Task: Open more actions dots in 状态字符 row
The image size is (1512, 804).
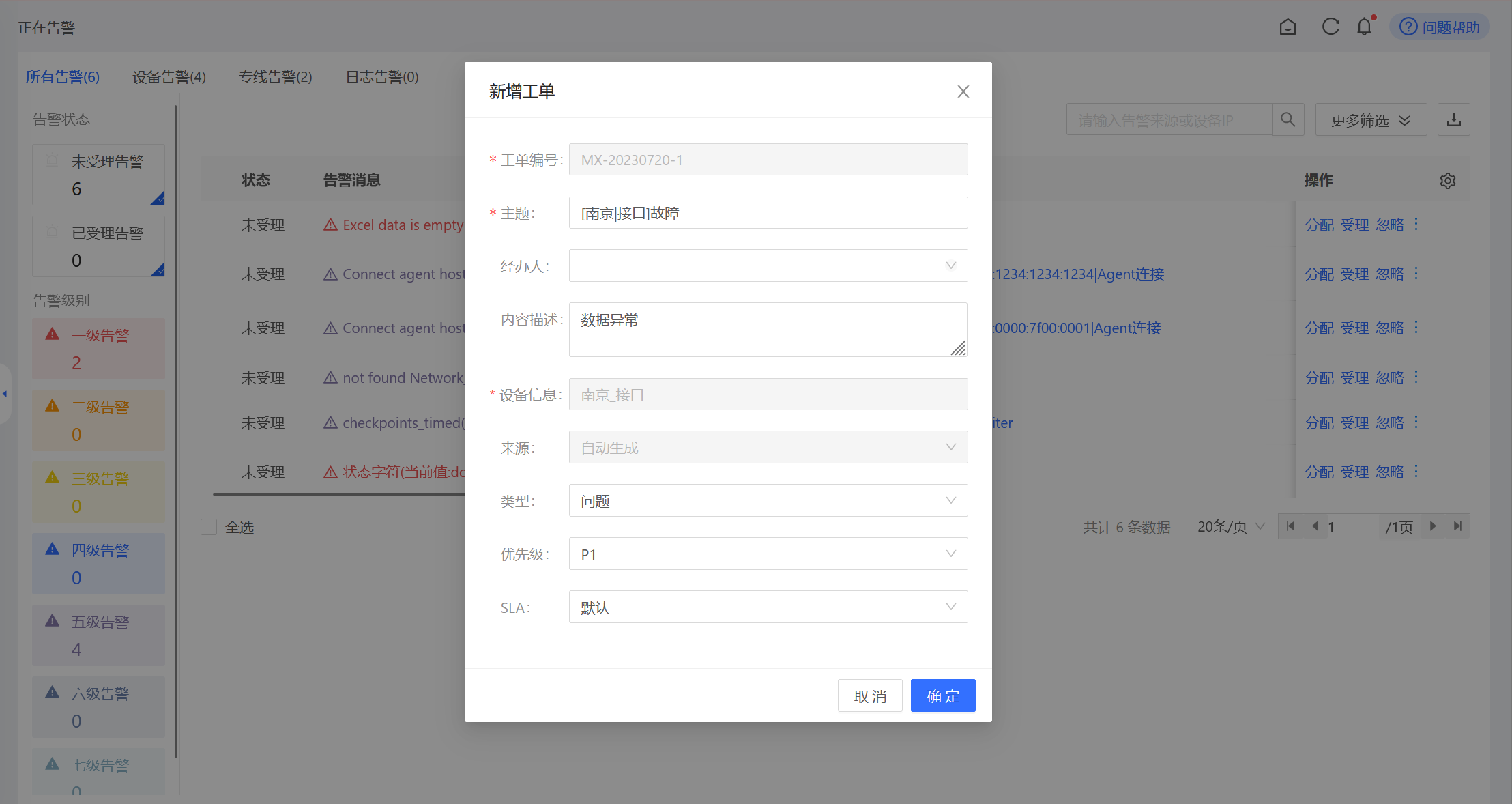Action: pyautogui.click(x=1416, y=471)
